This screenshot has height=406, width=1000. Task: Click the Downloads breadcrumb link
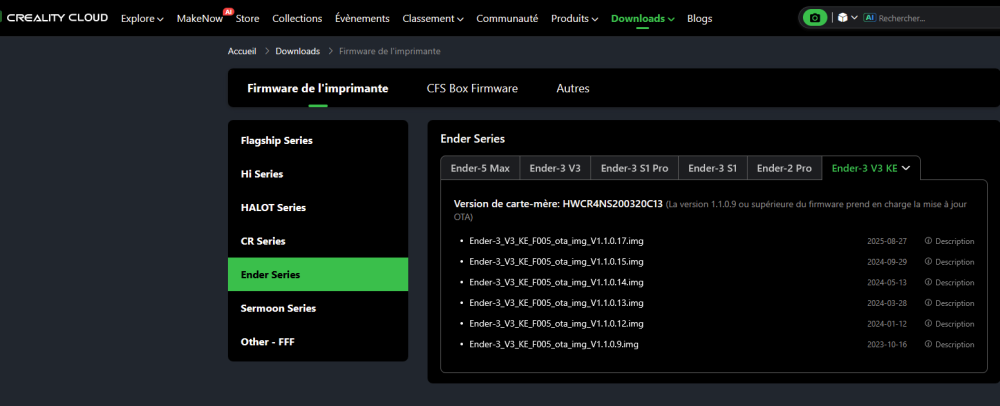[297, 51]
